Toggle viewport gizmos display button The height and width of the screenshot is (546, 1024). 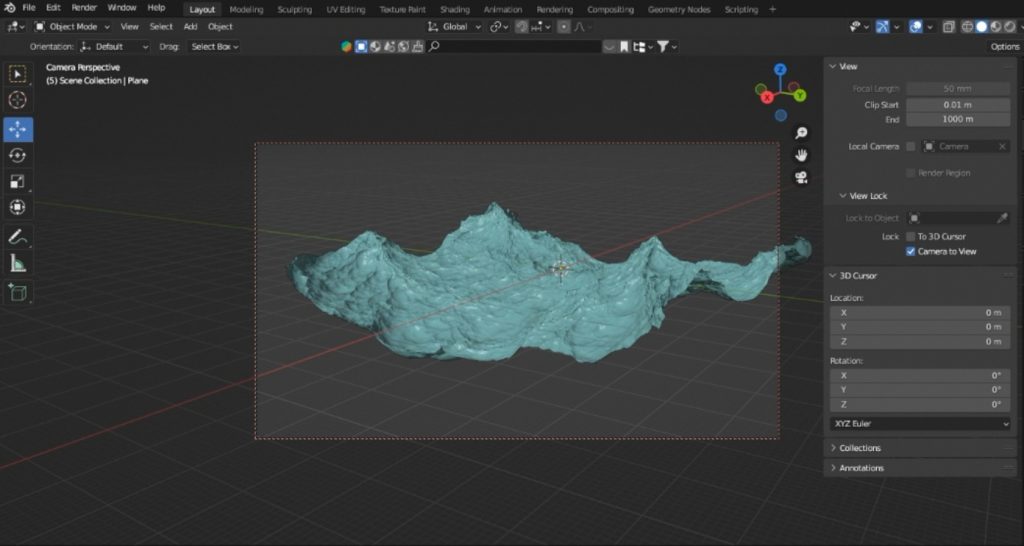(882, 27)
